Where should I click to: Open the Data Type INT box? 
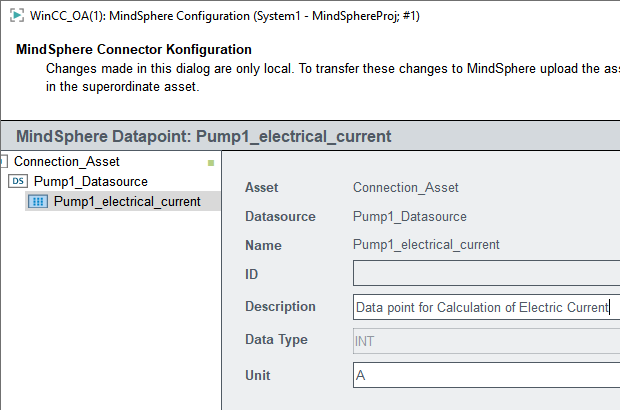pyautogui.click(x=486, y=341)
